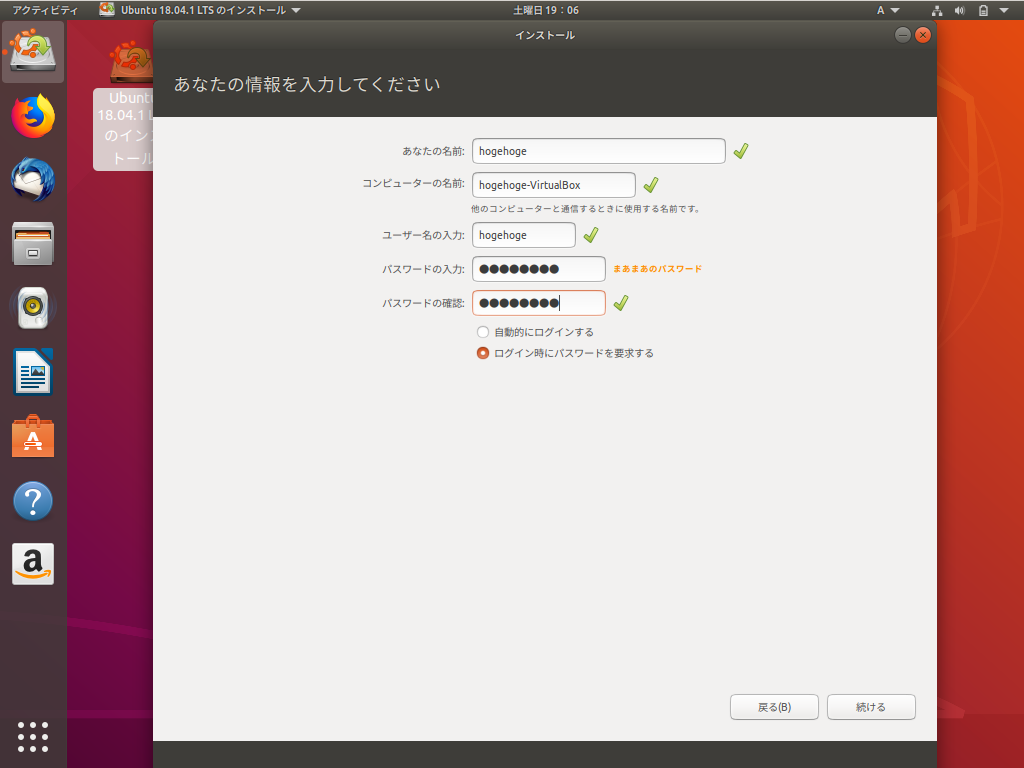Minimize the installer window
Screen dimensions: 1024x768
903,35
